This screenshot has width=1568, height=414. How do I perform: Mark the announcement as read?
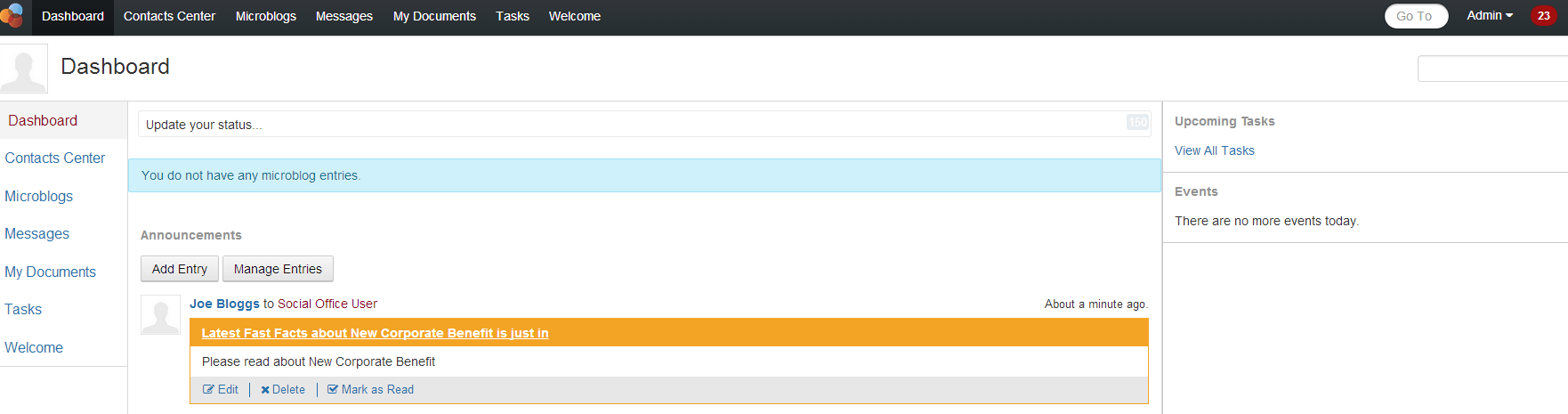[370, 390]
